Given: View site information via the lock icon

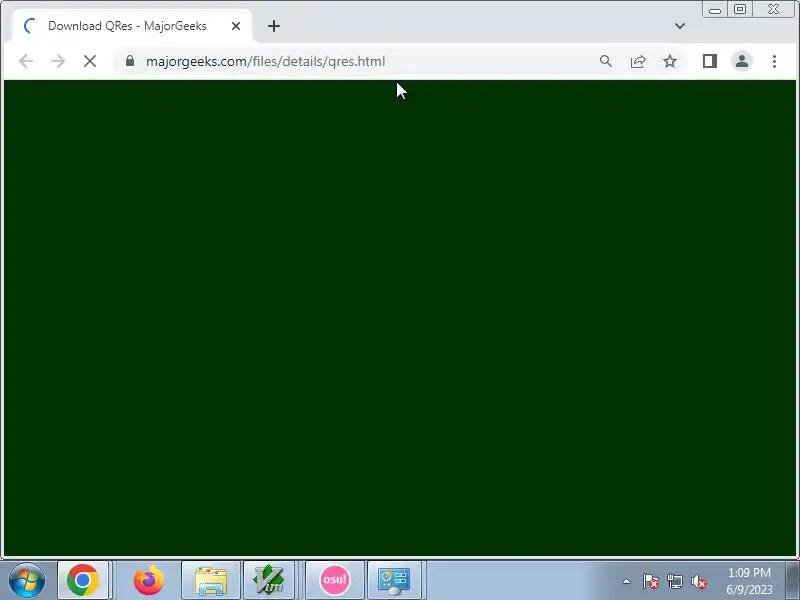Looking at the screenshot, I should pos(130,61).
